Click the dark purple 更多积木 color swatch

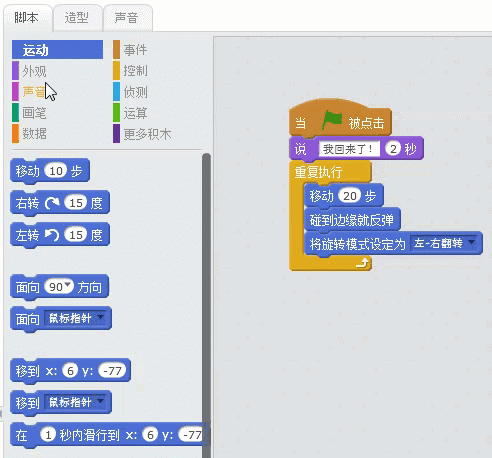pyautogui.click(x=116, y=133)
